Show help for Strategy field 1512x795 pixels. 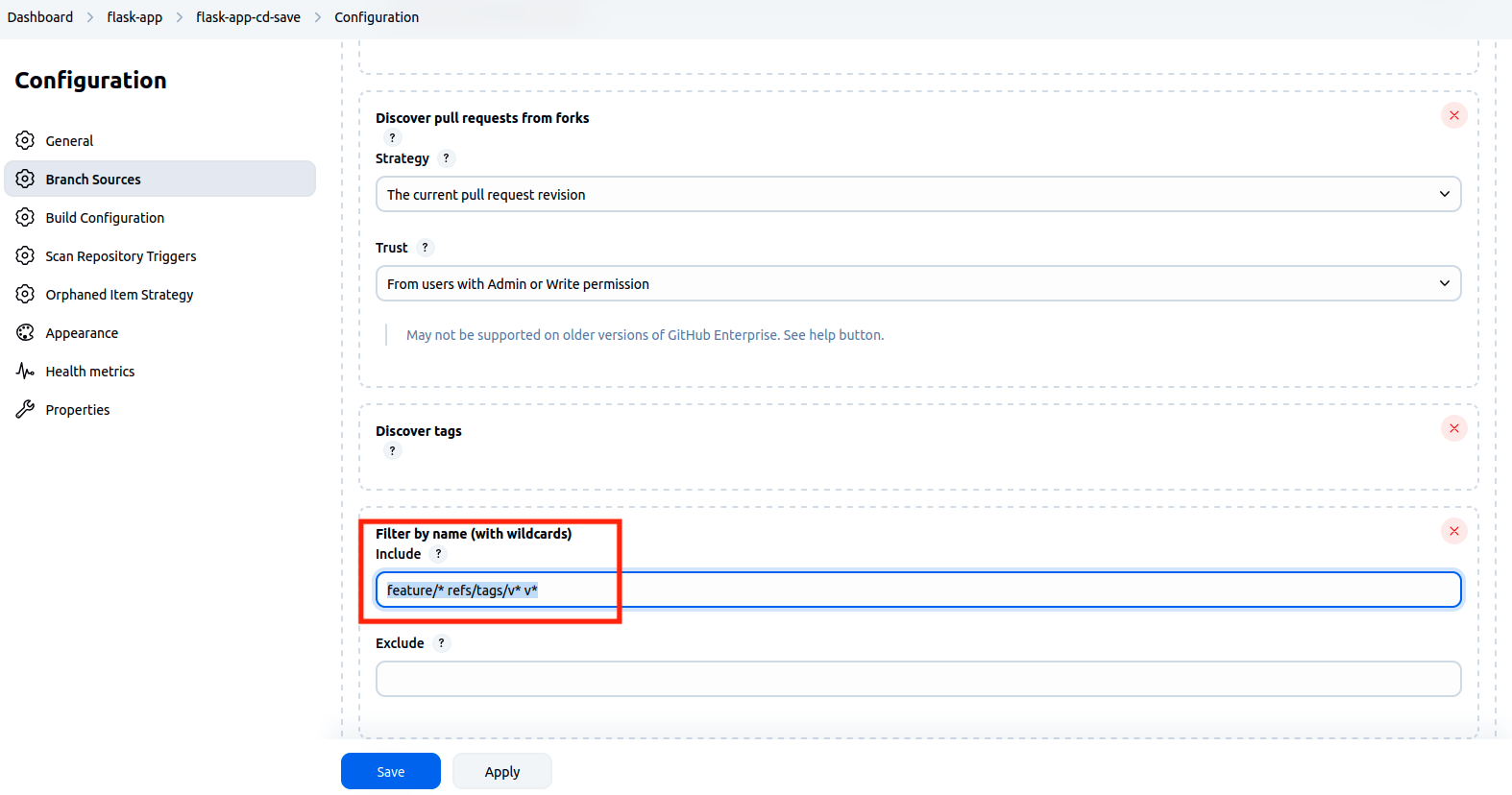tap(446, 158)
